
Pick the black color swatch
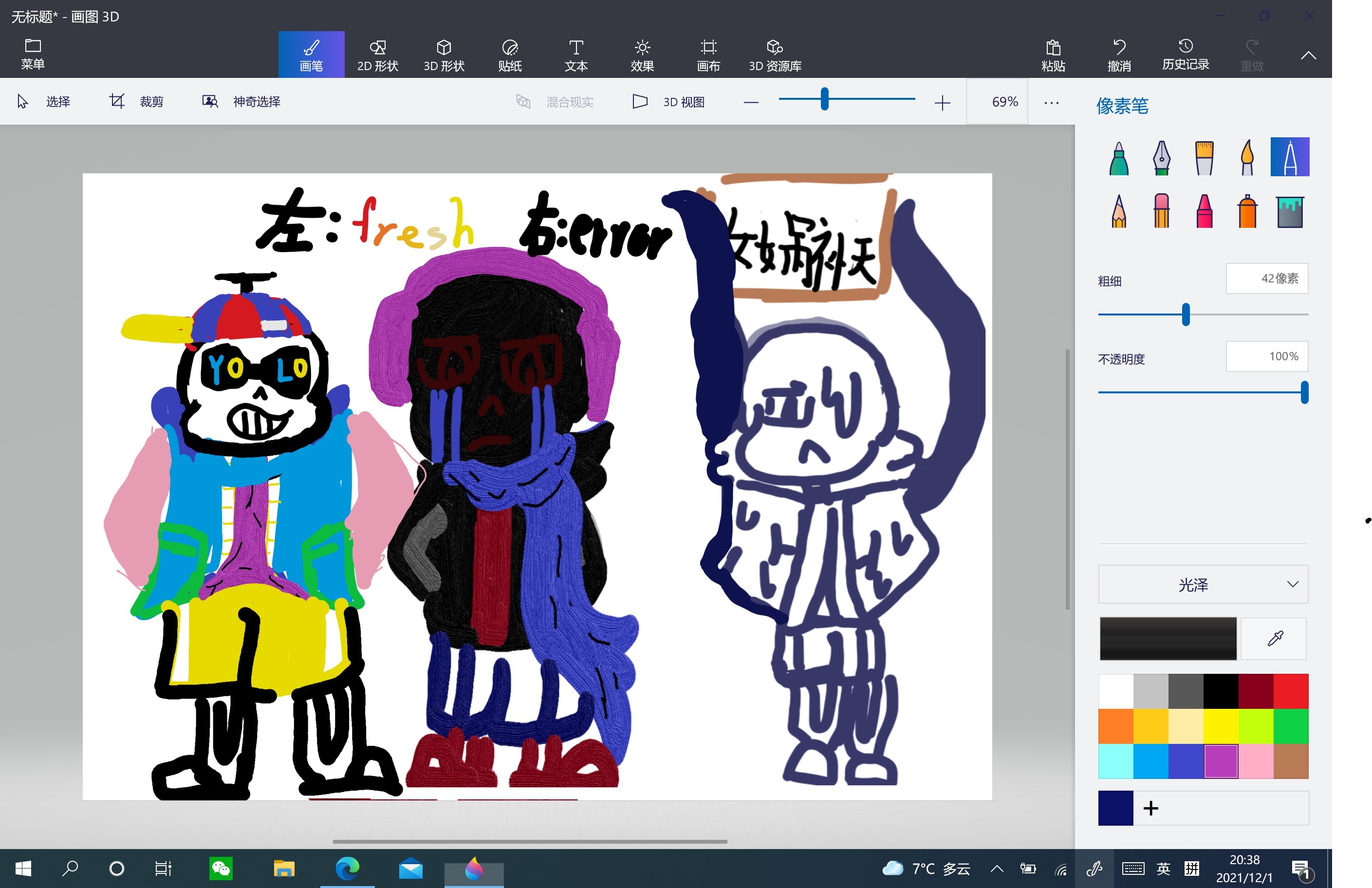pyautogui.click(x=1221, y=691)
